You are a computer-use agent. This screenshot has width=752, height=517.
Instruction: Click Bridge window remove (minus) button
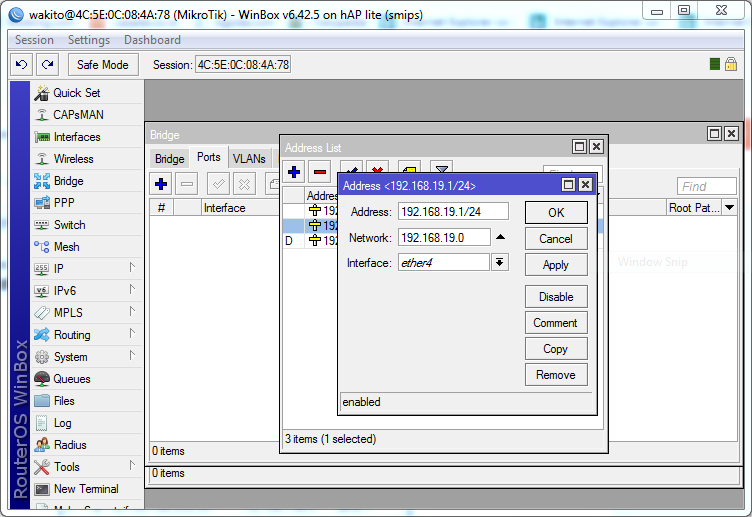[x=187, y=184]
